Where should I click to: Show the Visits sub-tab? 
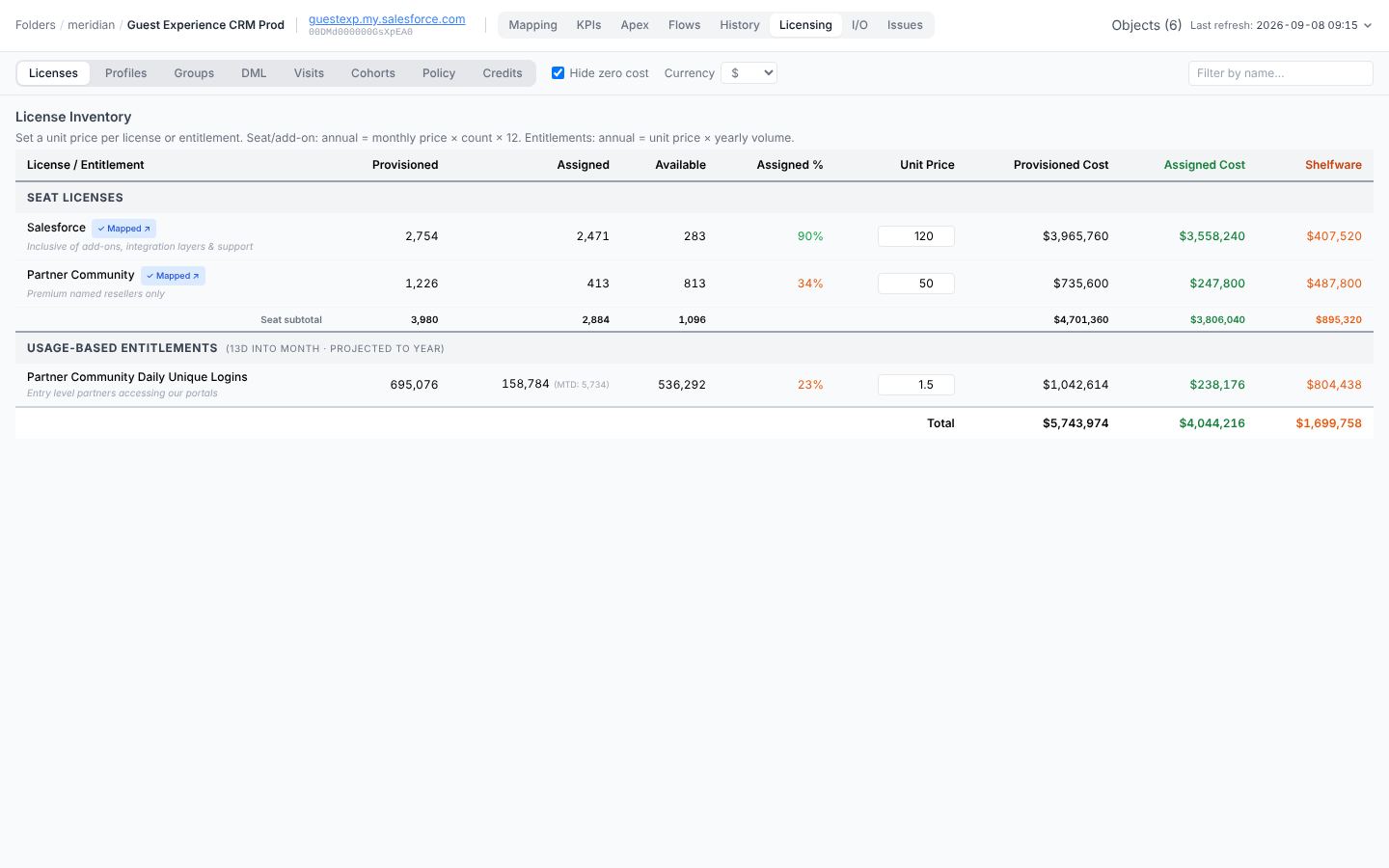click(309, 73)
